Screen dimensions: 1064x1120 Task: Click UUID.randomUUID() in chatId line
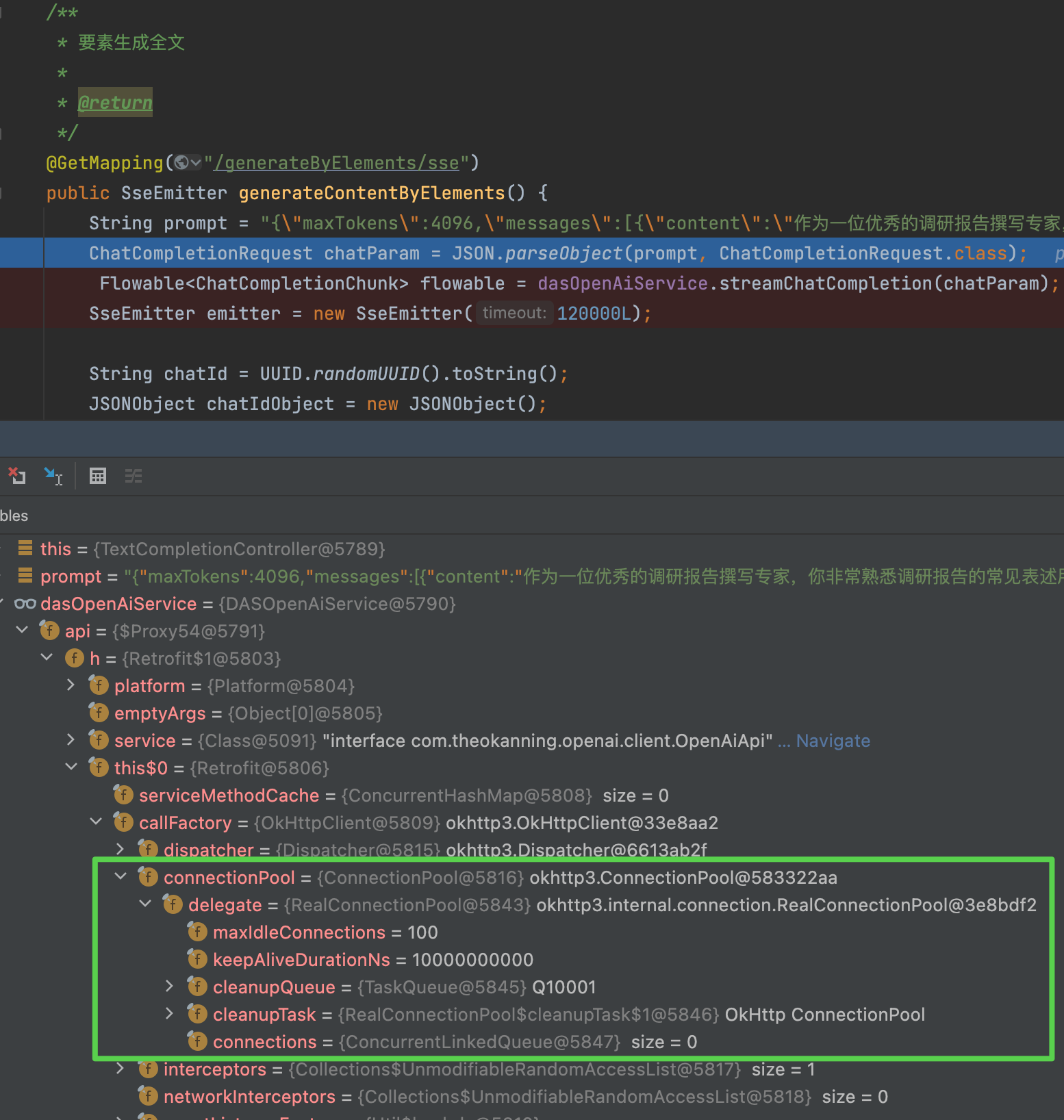pos(349,374)
